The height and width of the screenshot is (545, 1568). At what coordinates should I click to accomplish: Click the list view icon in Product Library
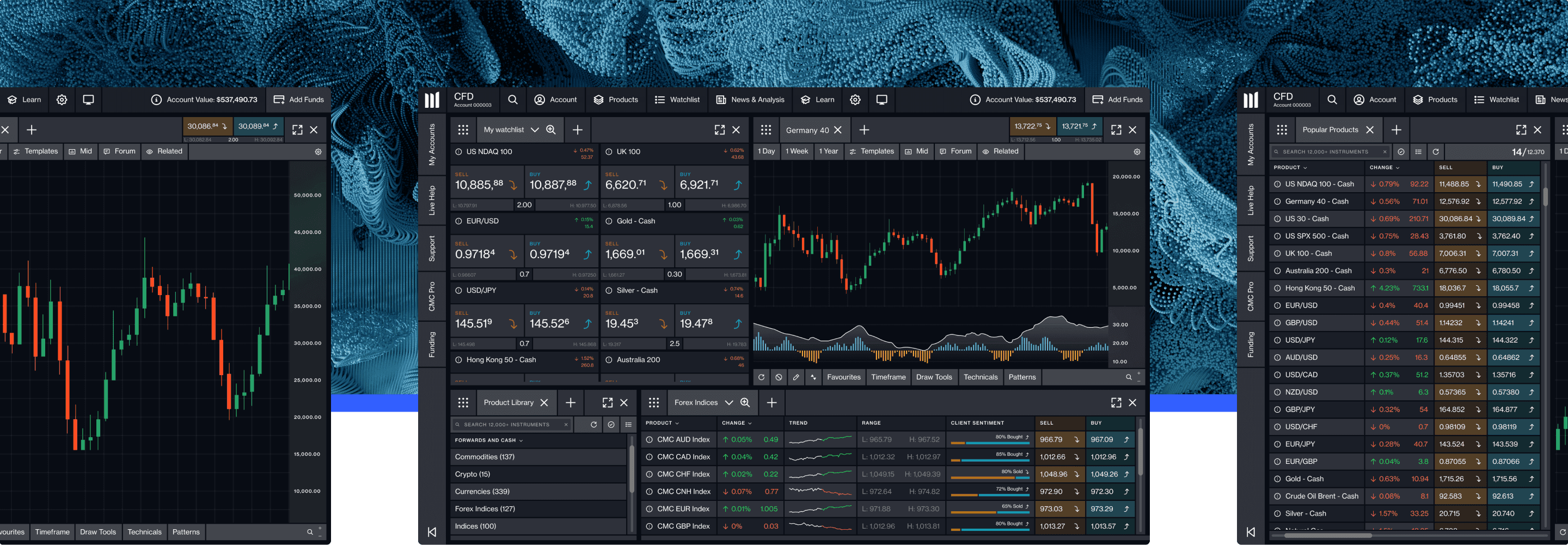[x=628, y=425]
